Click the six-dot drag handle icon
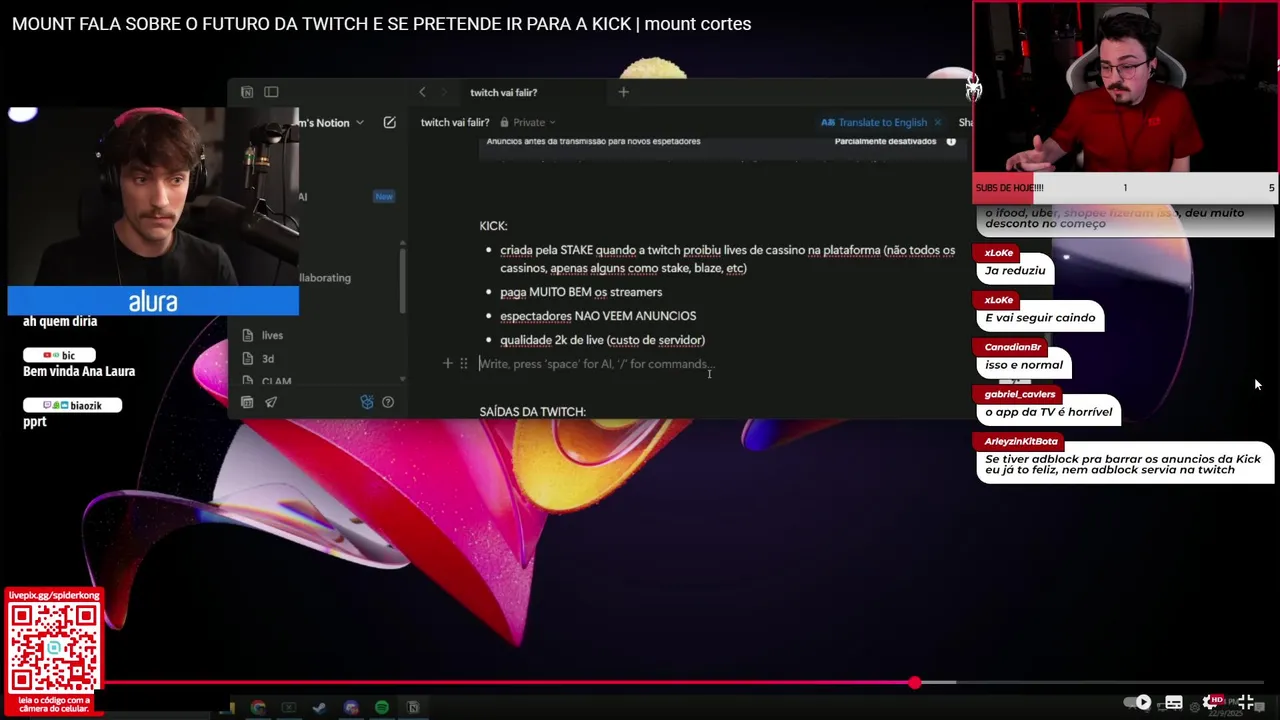The height and width of the screenshot is (720, 1280). tap(463, 364)
